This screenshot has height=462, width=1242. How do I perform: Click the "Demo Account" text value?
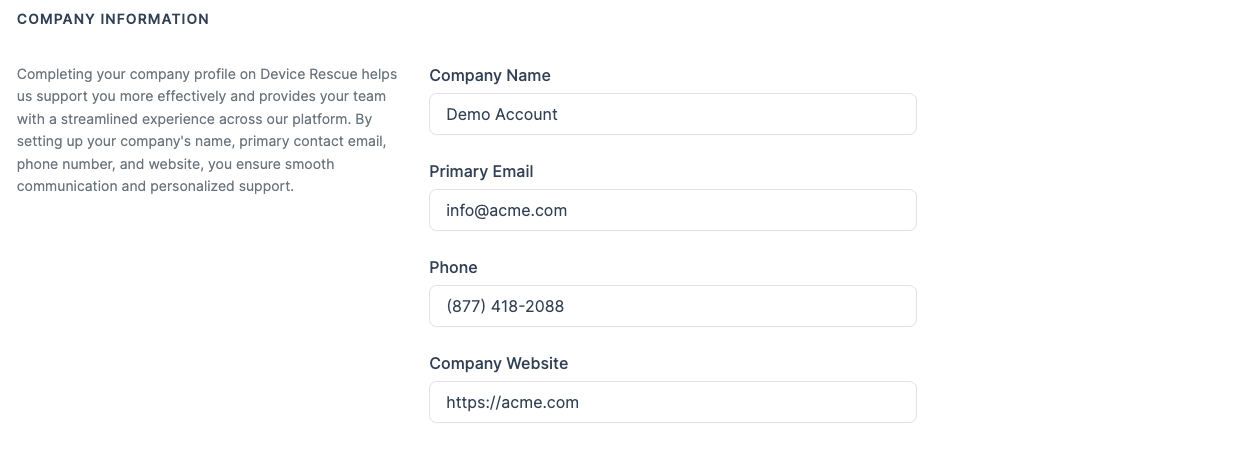tap(502, 114)
